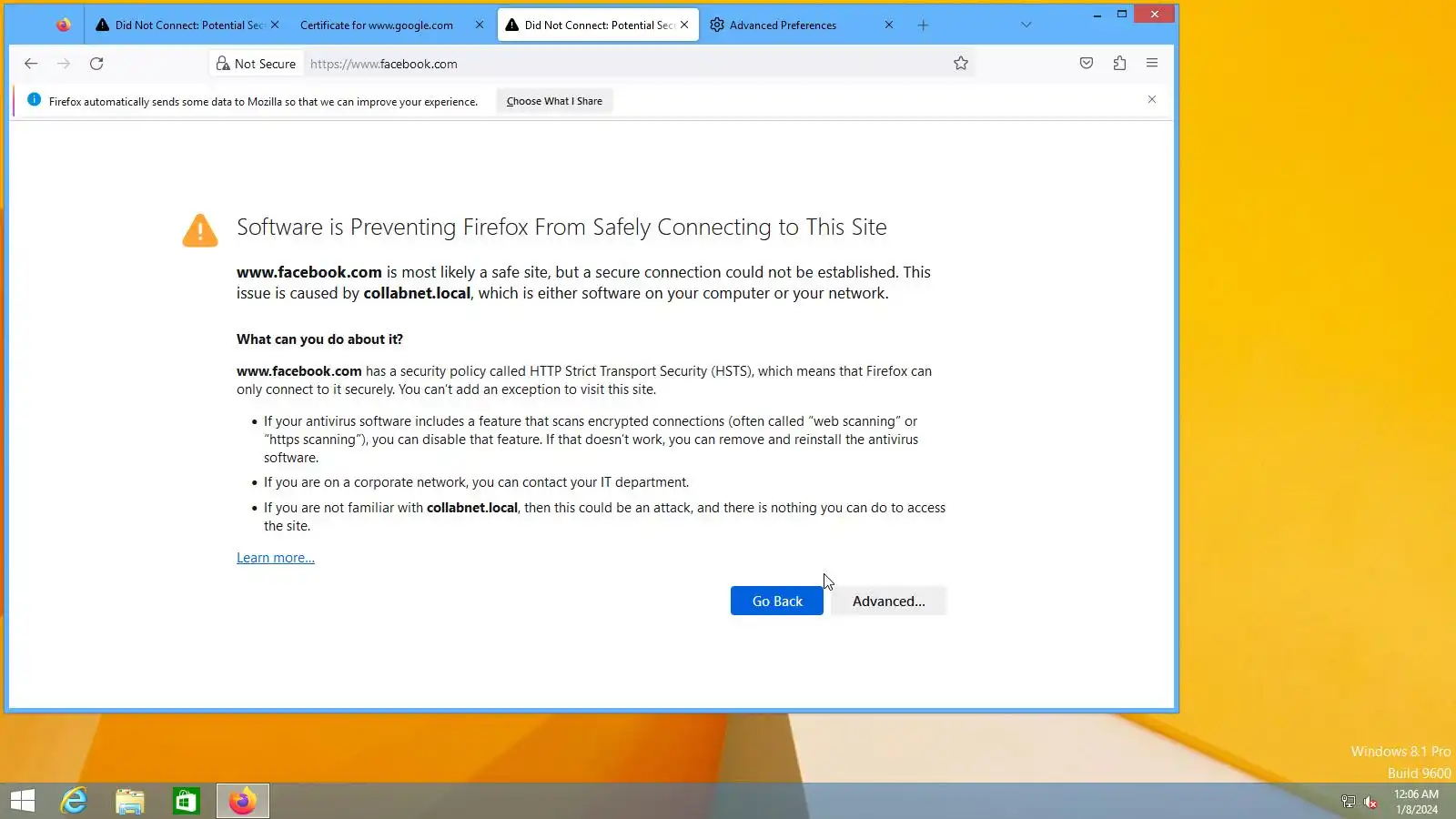Switch to Certificate for www.google.com tab

click(377, 25)
